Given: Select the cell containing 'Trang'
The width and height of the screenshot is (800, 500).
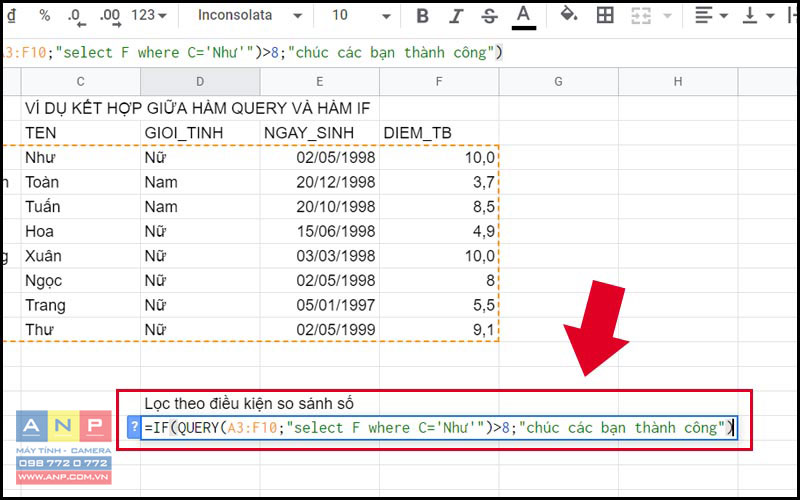Looking at the screenshot, I should coord(81,305).
